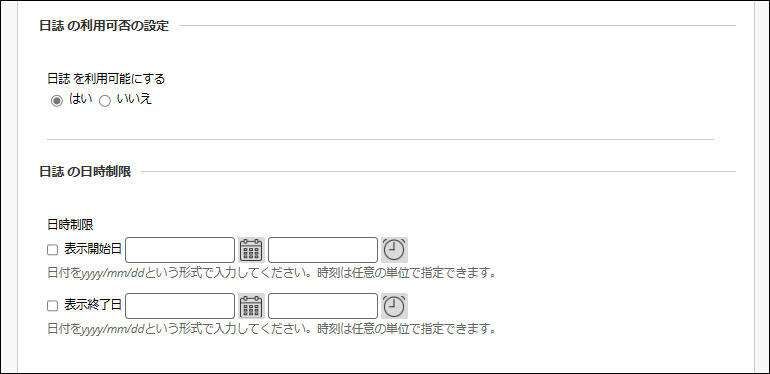
Task: Click the 表示開始日 label text
Action: [x=93, y=249]
